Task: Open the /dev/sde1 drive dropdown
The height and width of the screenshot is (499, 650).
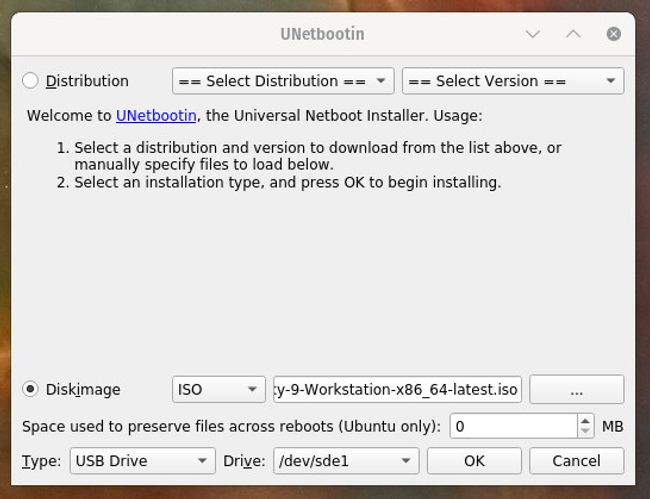Action: 346,460
